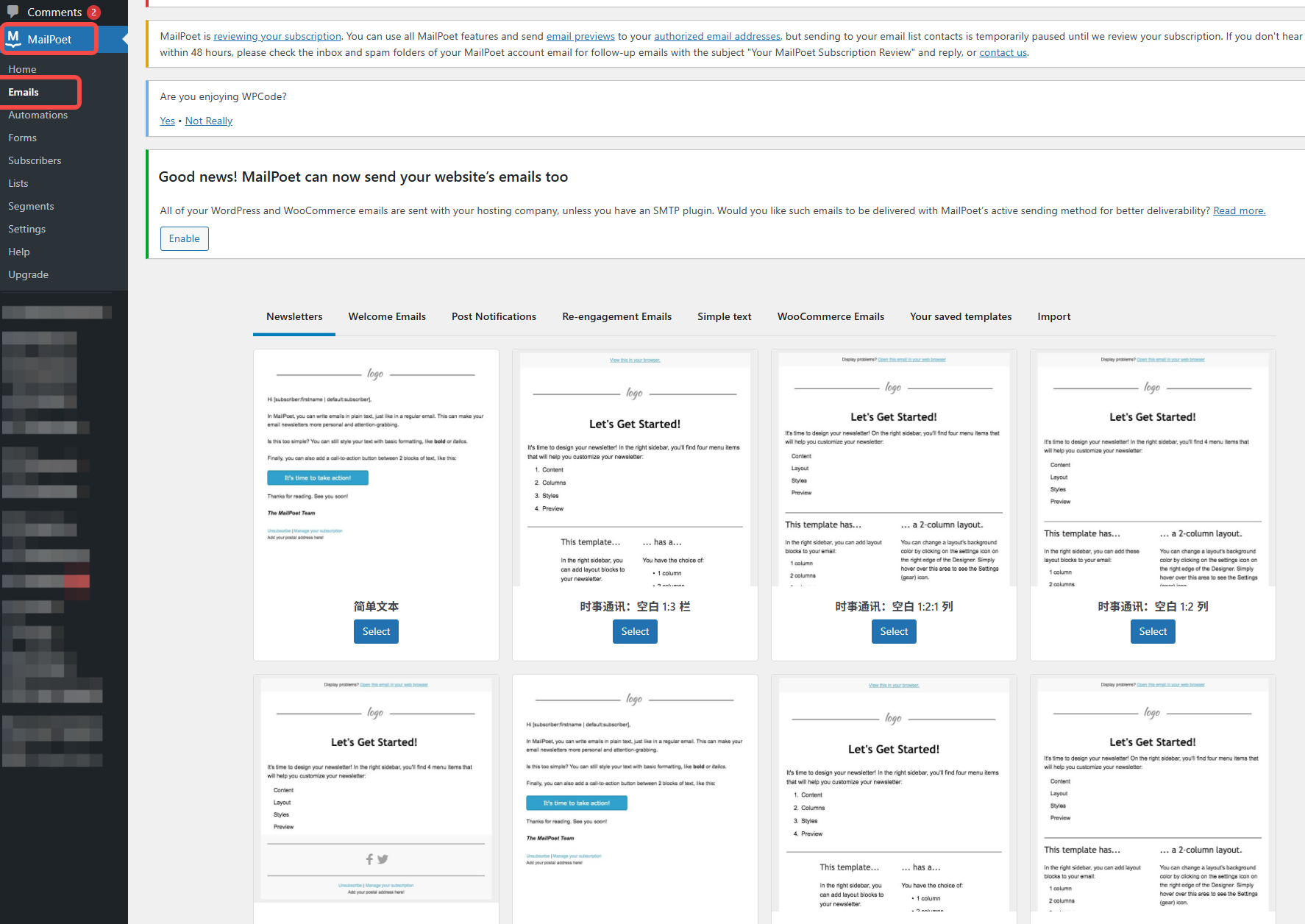Click the Enable button
Viewport: 1305px width, 924px height.
click(x=185, y=238)
